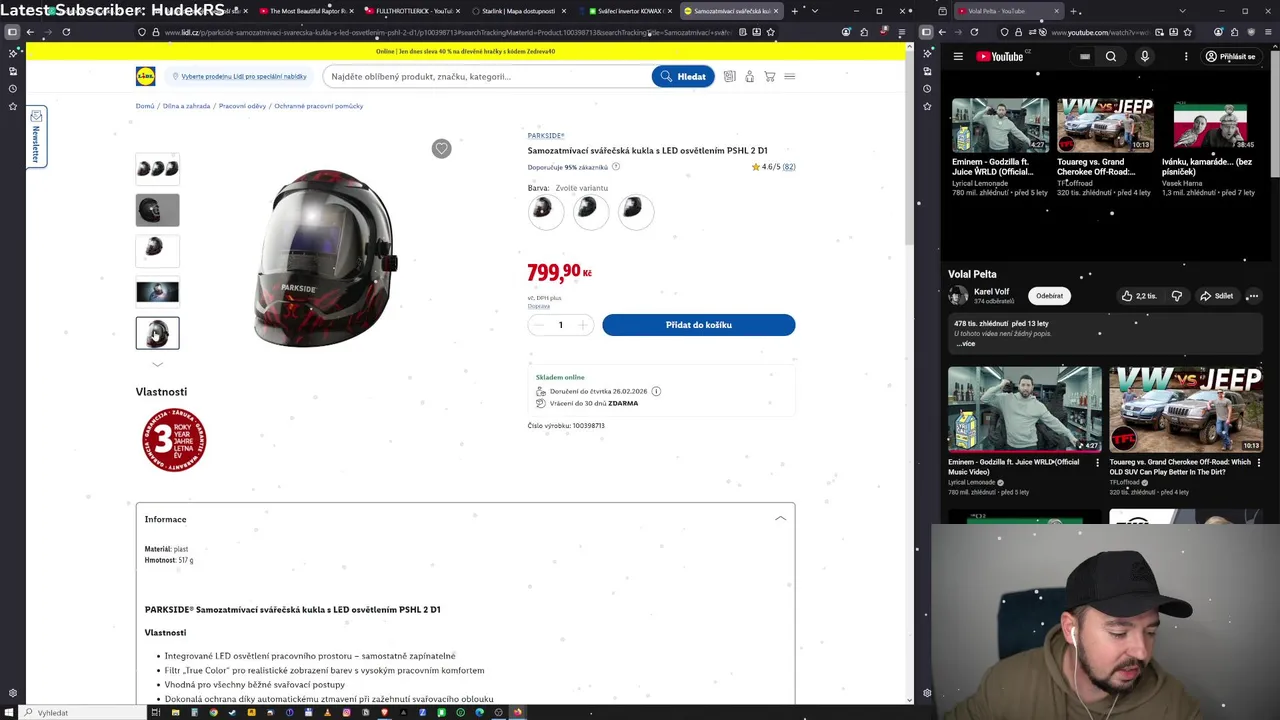Click the info icon beside customer recommendation

click(616, 167)
